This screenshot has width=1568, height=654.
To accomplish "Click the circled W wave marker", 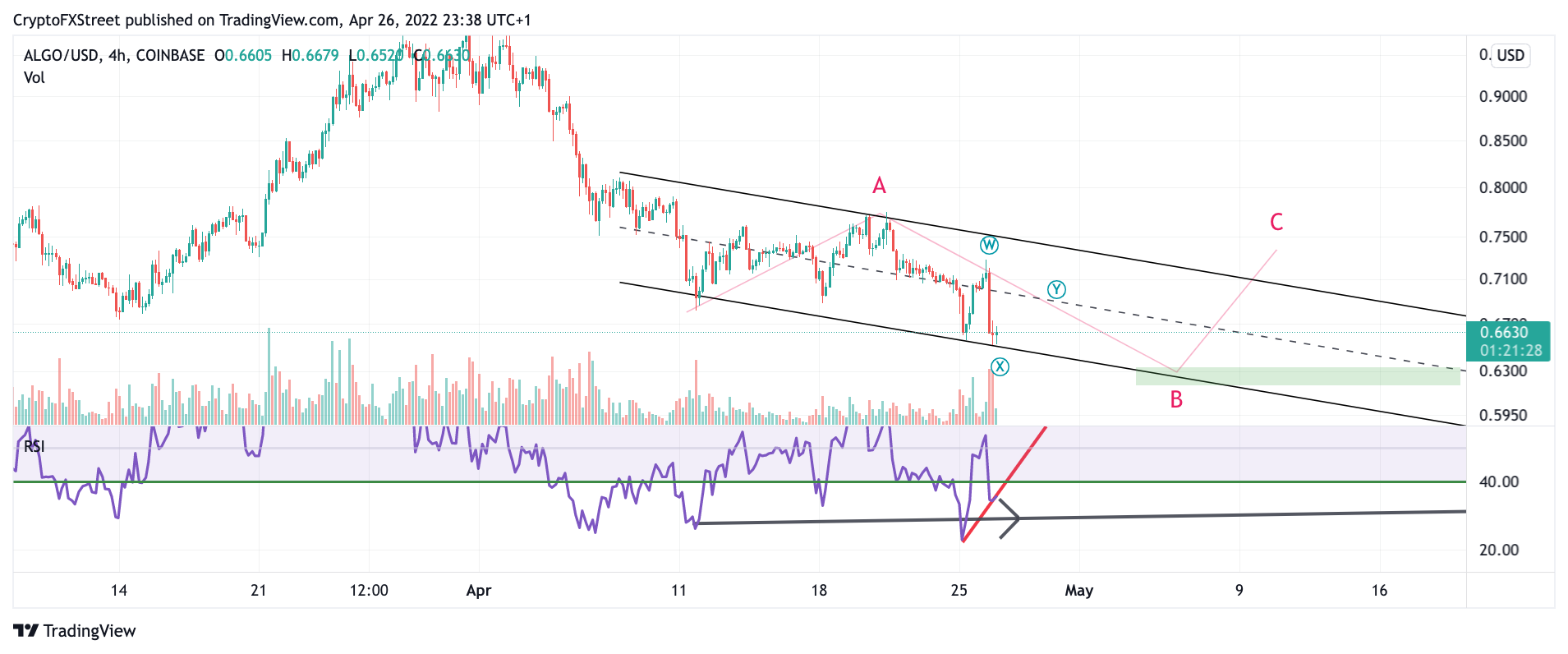I will point(989,245).
